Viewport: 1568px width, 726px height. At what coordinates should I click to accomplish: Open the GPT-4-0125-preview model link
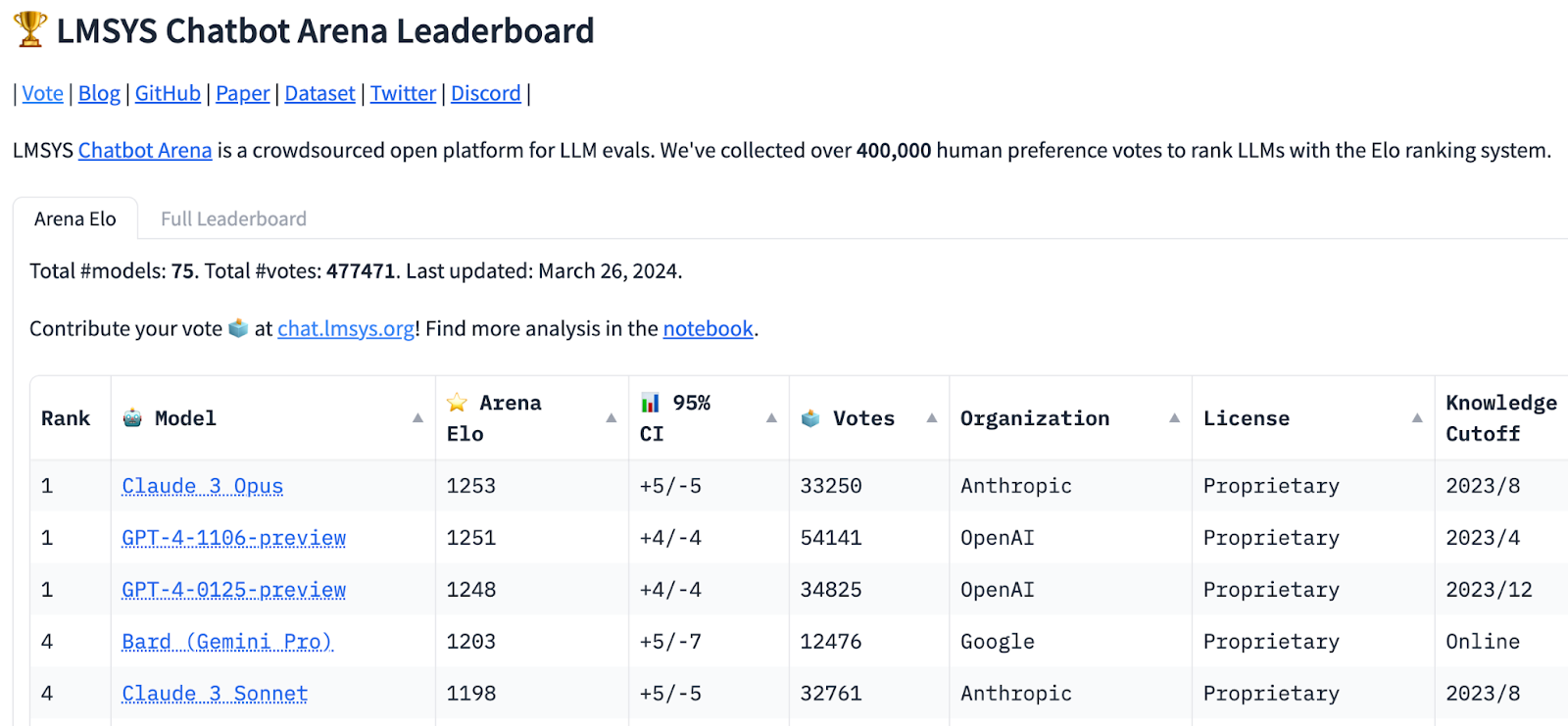pyautogui.click(x=234, y=590)
